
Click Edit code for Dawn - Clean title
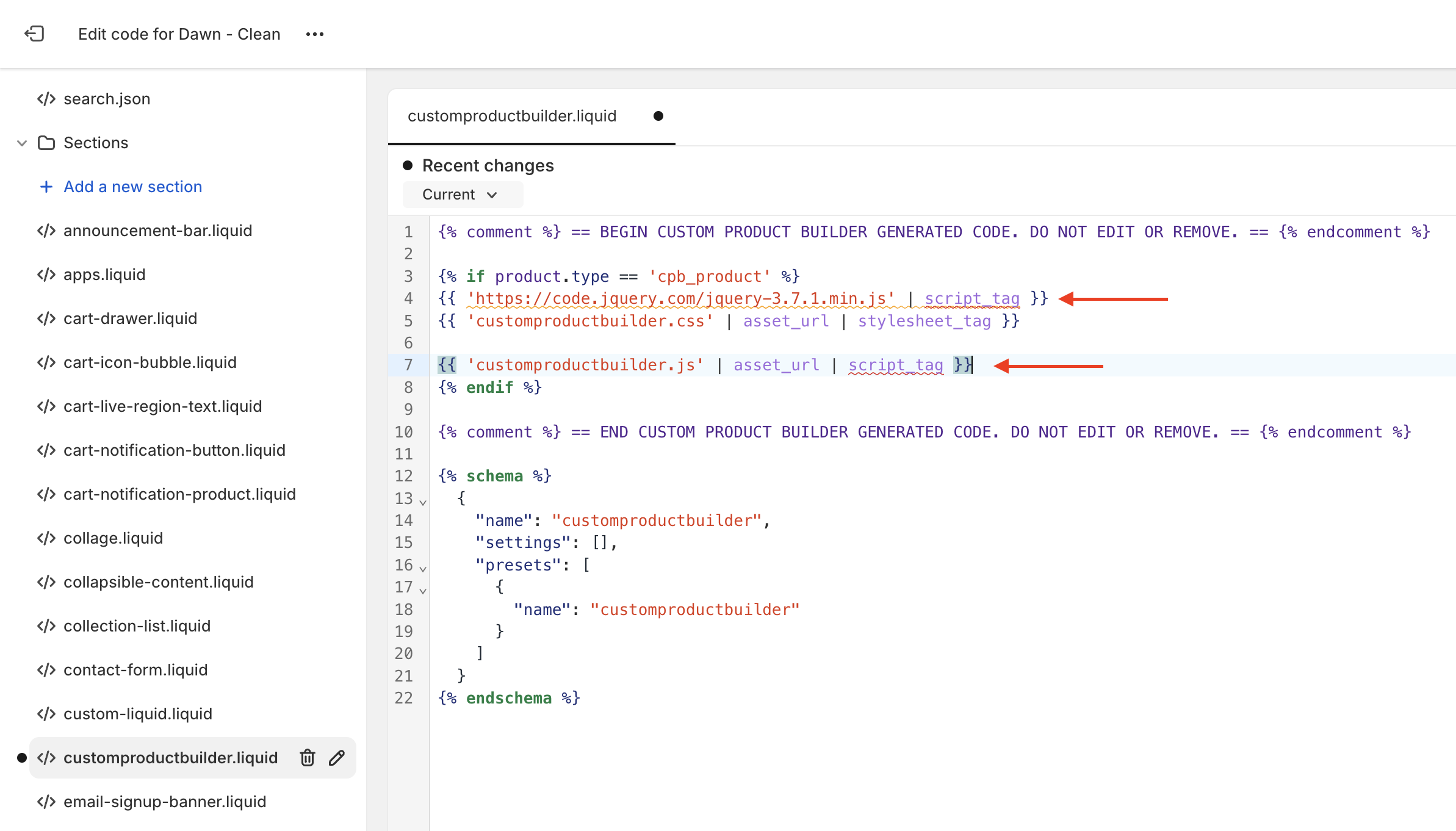pyautogui.click(x=179, y=34)
